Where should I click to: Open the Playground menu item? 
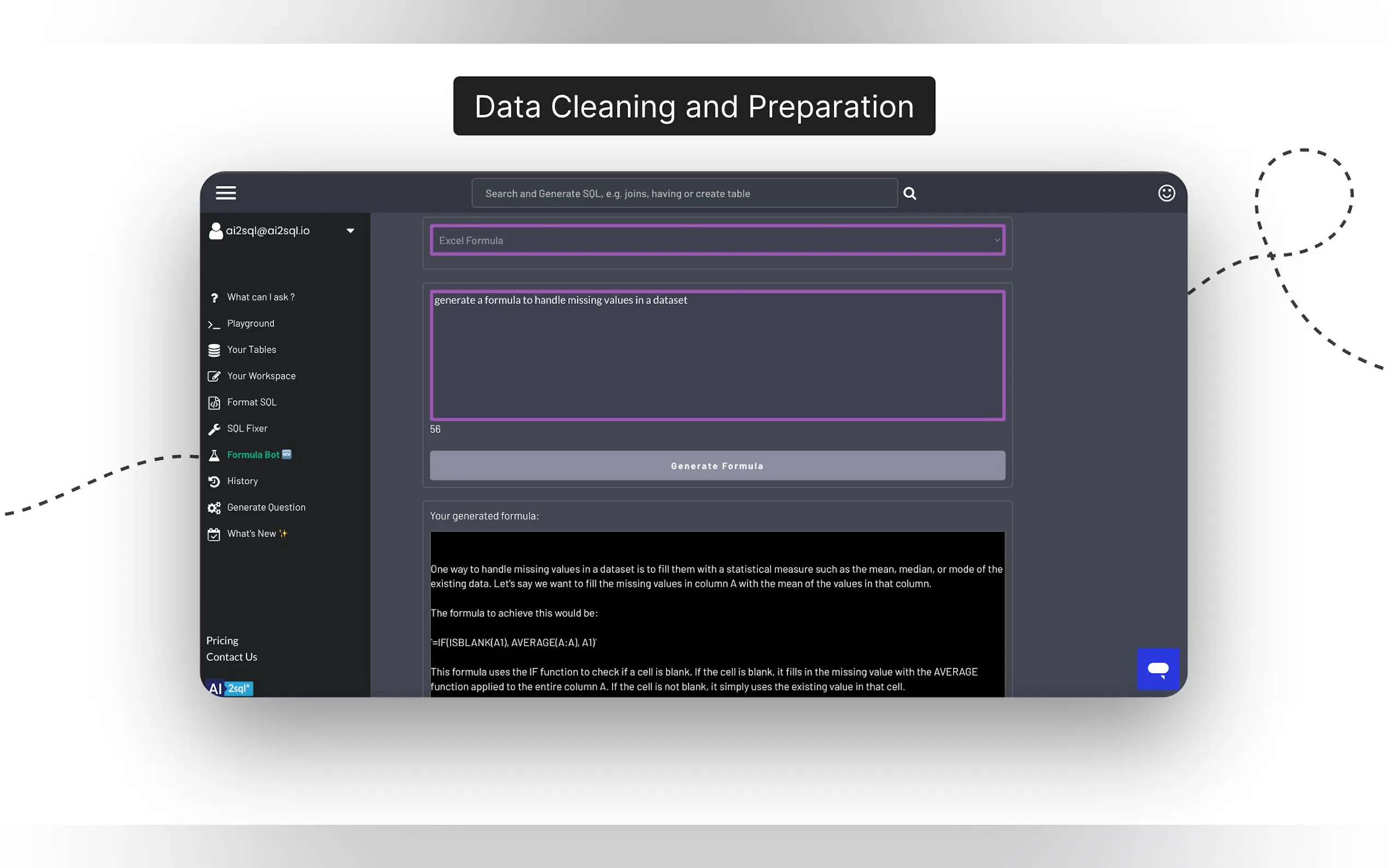(x=250, y=324)
